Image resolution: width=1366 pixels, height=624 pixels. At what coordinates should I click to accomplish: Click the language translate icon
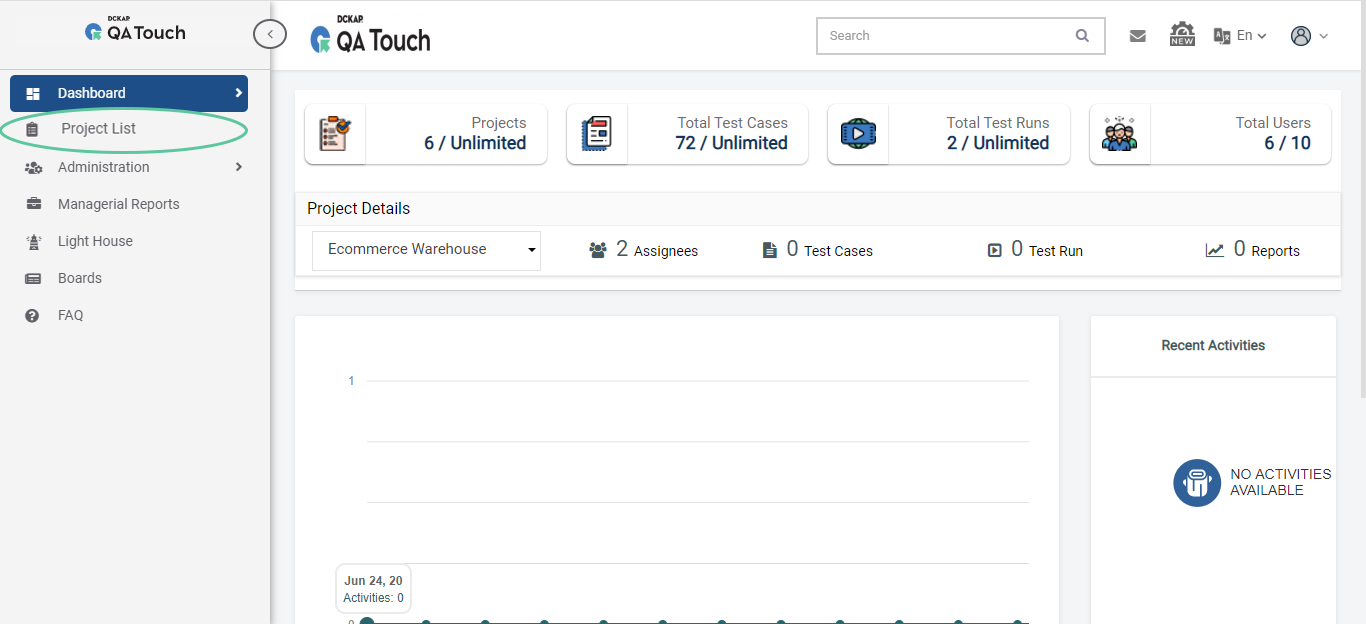(1221, 36)
